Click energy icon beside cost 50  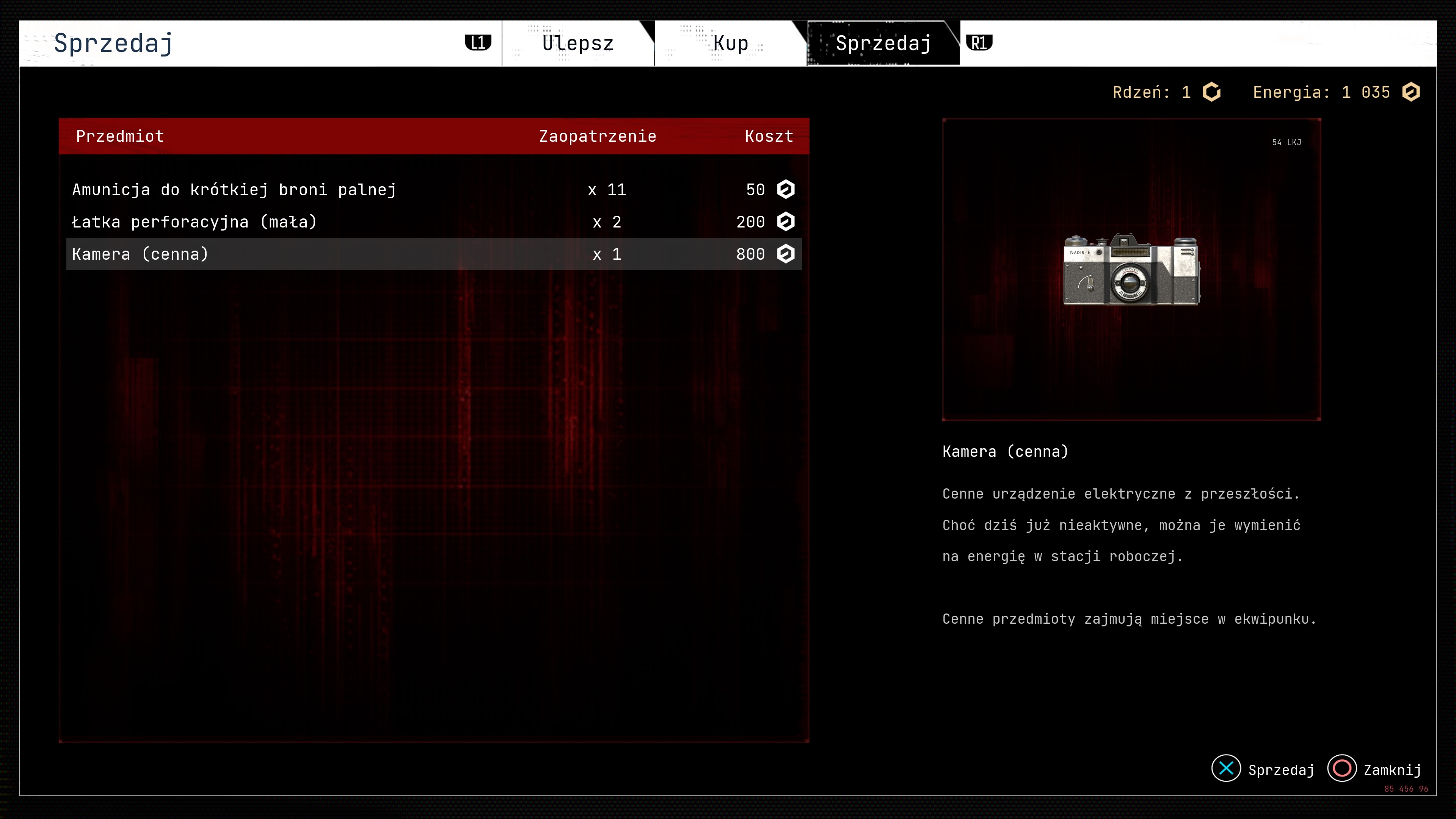coord(786,189)
